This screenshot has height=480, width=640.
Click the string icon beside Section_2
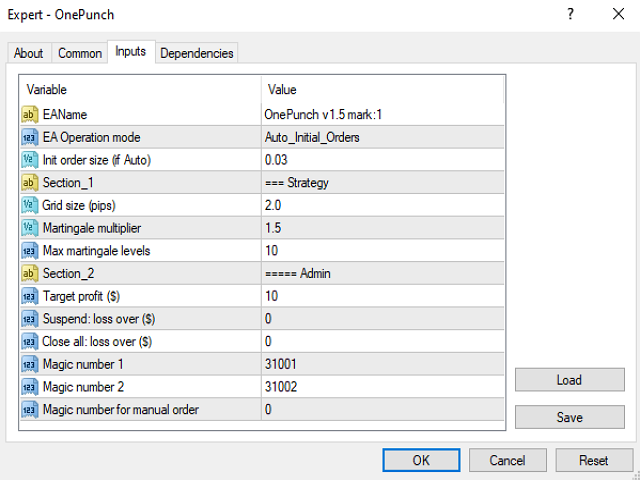pos(30,273)
